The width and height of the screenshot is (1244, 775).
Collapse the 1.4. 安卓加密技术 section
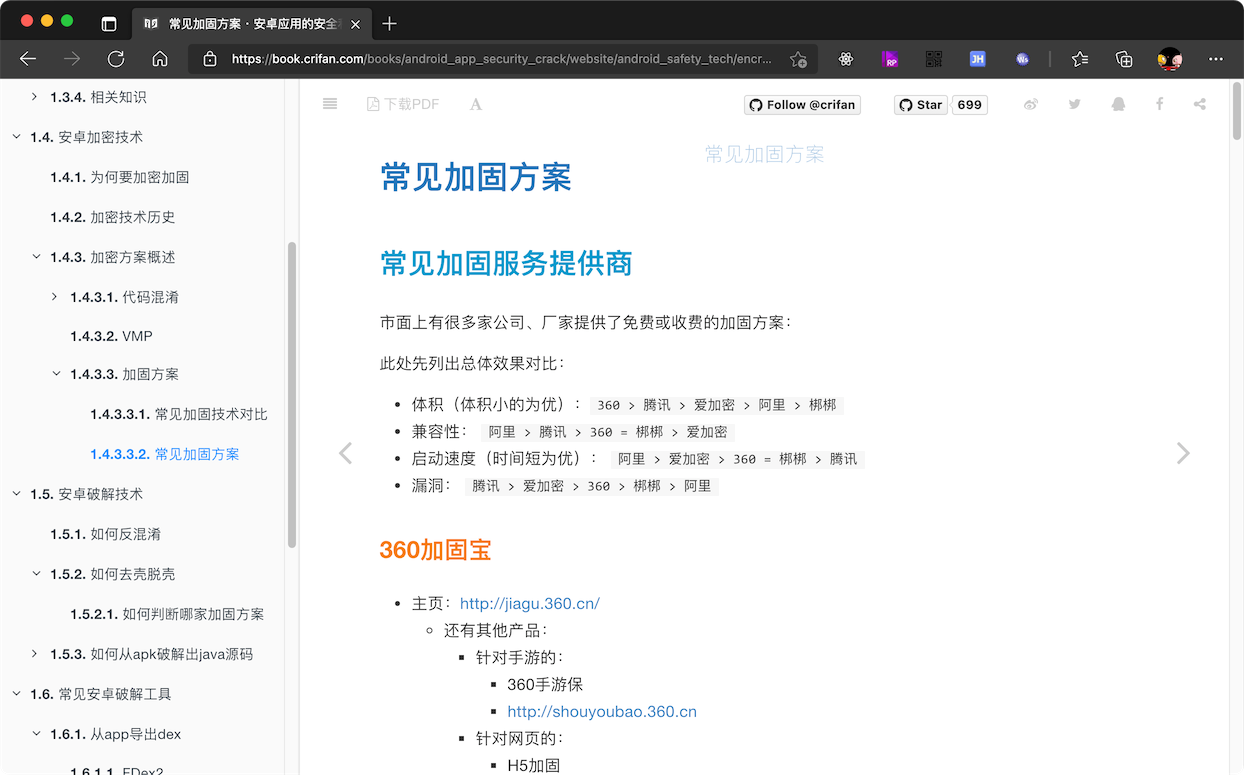pyautogui.click(x=16, y=137)
